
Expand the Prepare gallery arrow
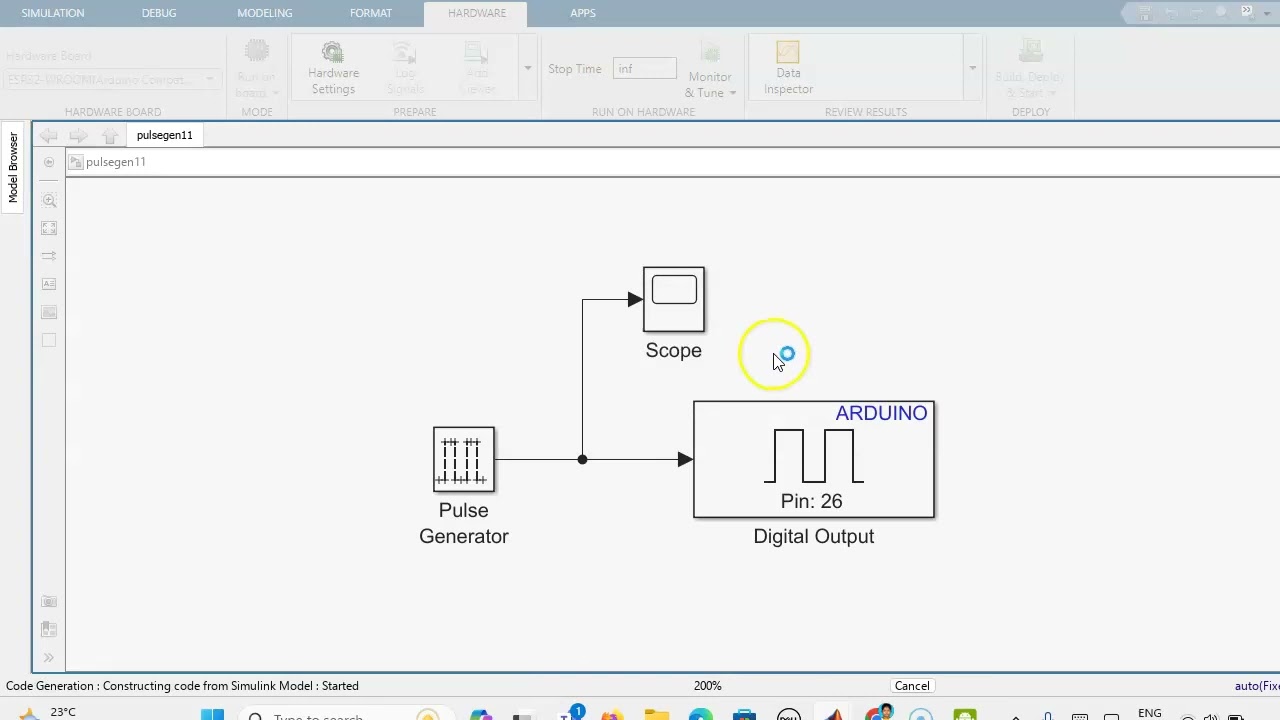(527, 68)
